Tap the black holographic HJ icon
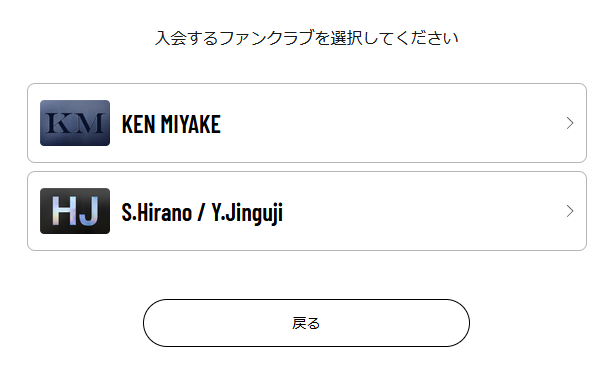 75,211
